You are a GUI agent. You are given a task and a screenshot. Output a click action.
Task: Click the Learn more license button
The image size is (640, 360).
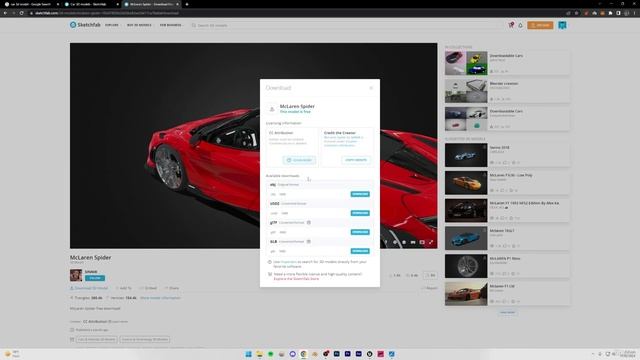point(300,160)
